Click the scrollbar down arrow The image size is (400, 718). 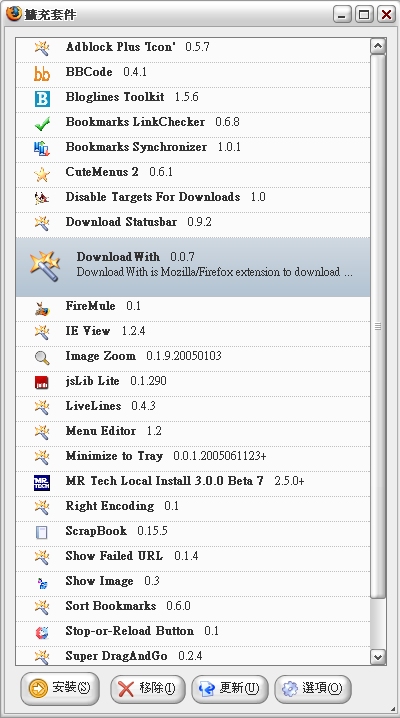(x=378, y=657)
